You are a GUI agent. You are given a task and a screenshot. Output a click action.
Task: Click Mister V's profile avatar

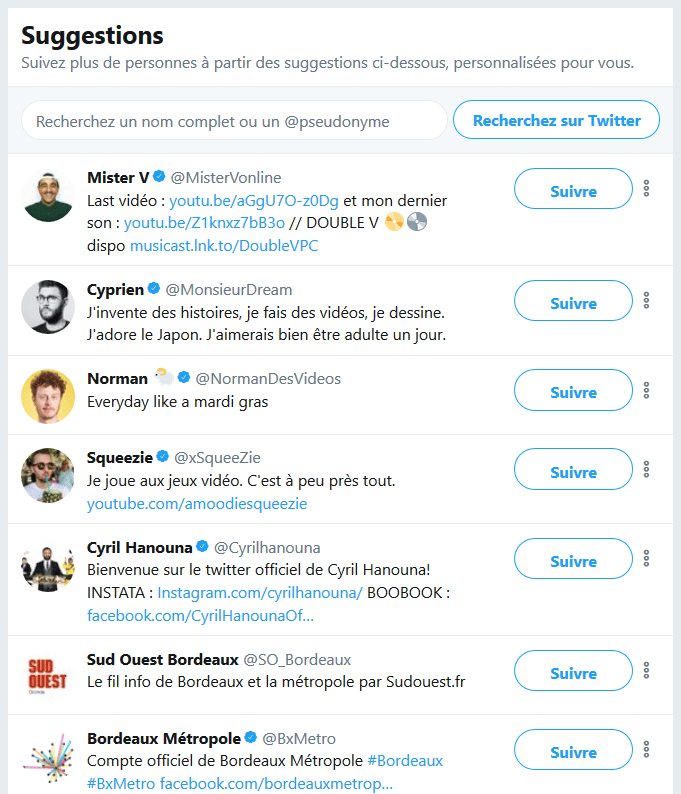tap(48, 196)
